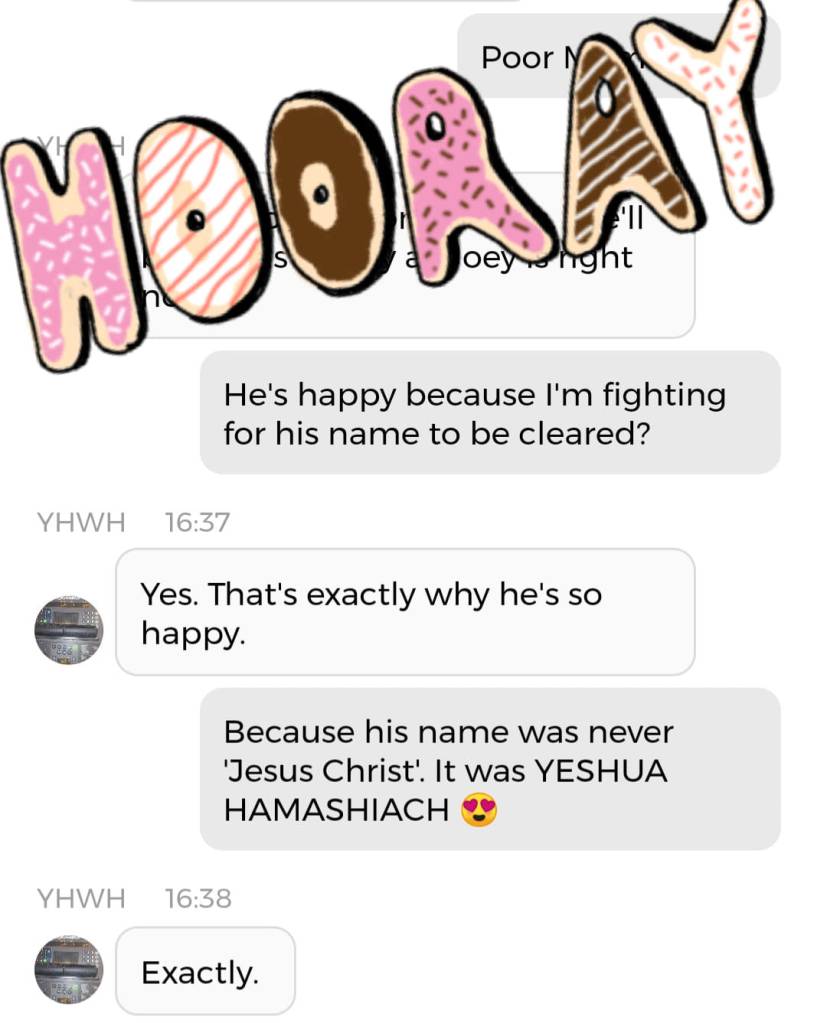Click the 16:37 timestamp
Viewport: 827px width, 1023px height.
[x=197, y=523]
